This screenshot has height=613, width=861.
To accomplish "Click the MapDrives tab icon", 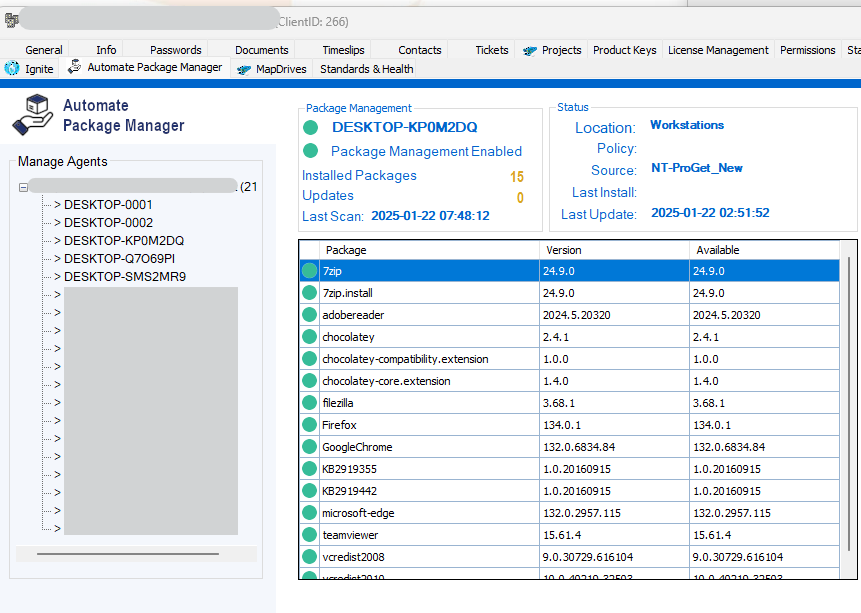I will (x=244, y=69).
